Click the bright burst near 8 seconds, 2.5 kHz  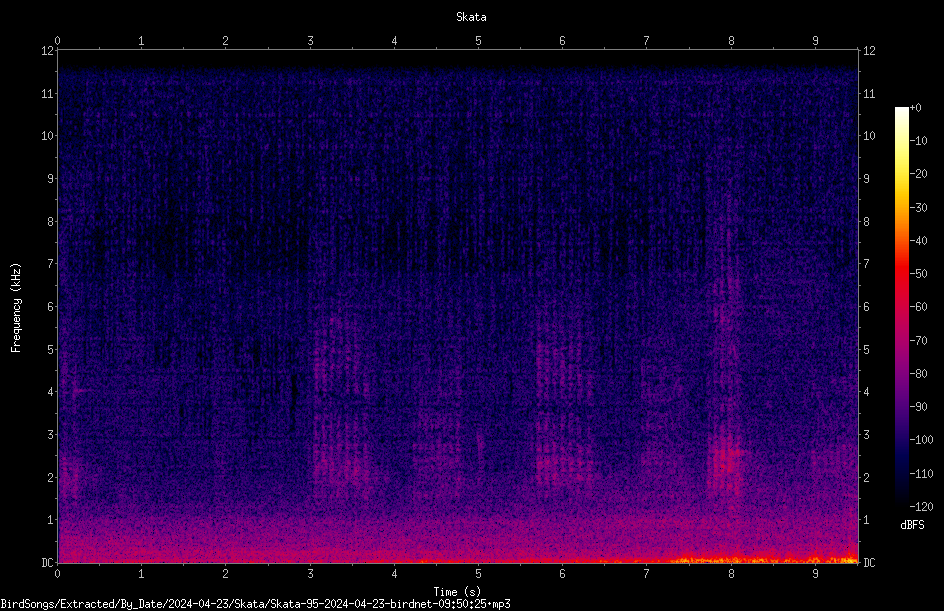click(x=727, y=459)
